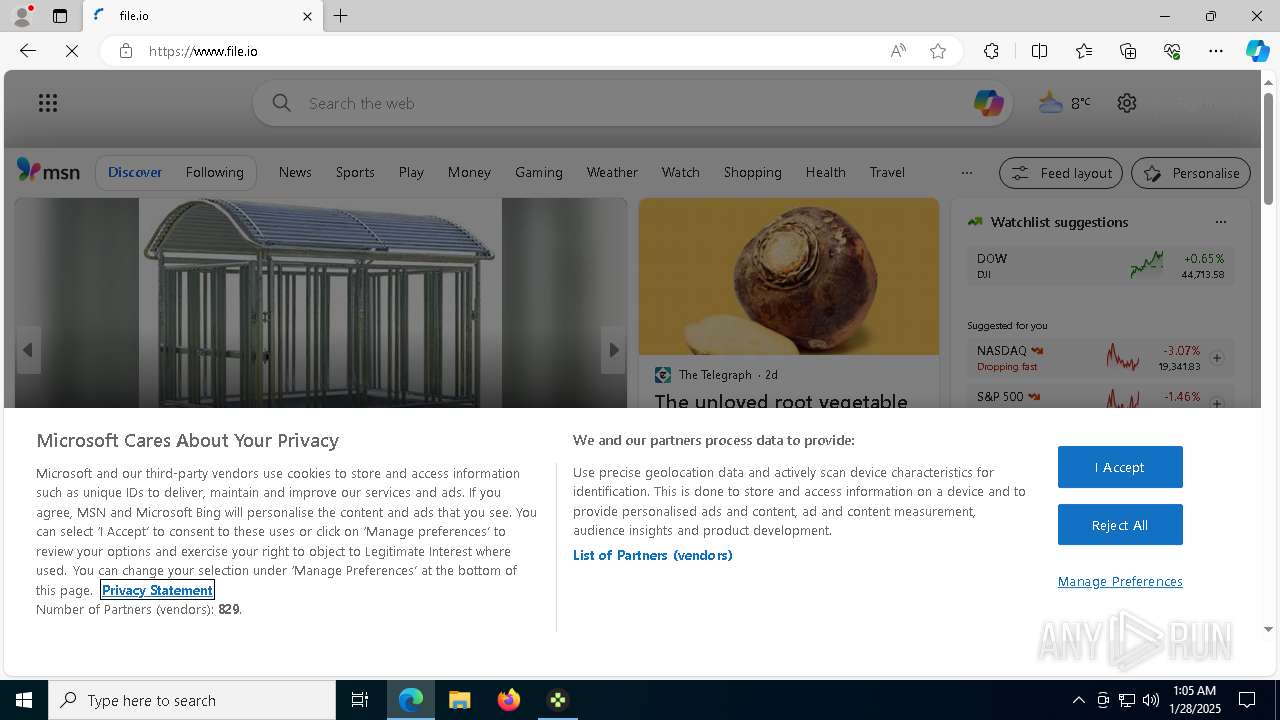Open Watchlist suggestions options menu
The height and width of the screenshot is (720, 1280).
coord(1220,222)
